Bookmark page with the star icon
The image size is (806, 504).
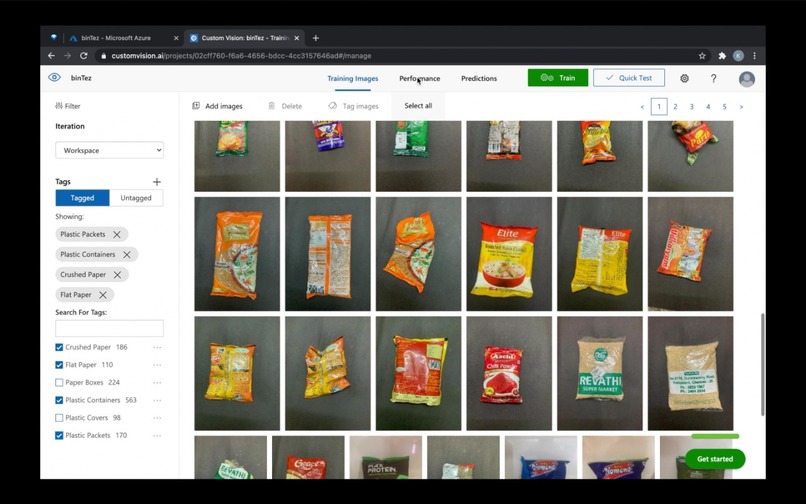702,56
